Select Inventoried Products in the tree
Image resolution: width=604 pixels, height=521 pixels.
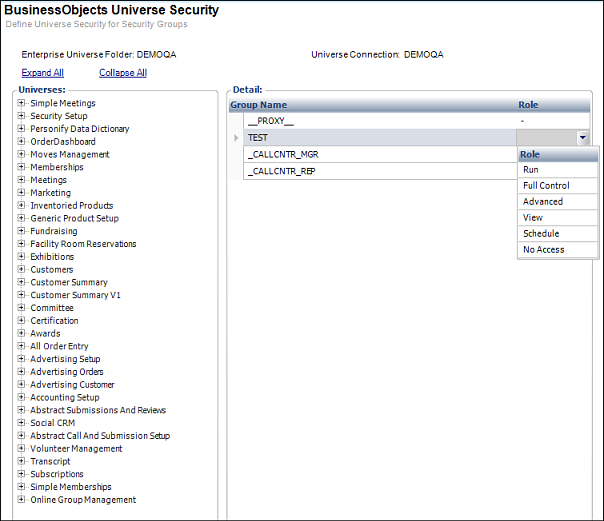(x=72, y=206)
